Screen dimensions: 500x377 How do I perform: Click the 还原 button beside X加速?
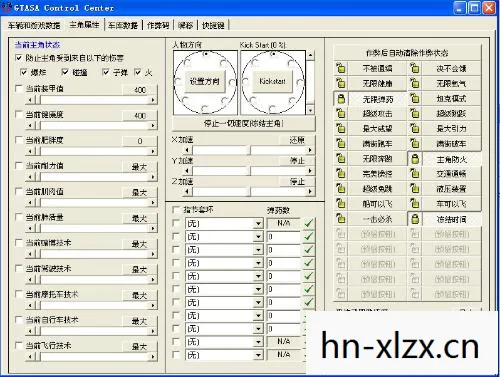click(297, 140)
